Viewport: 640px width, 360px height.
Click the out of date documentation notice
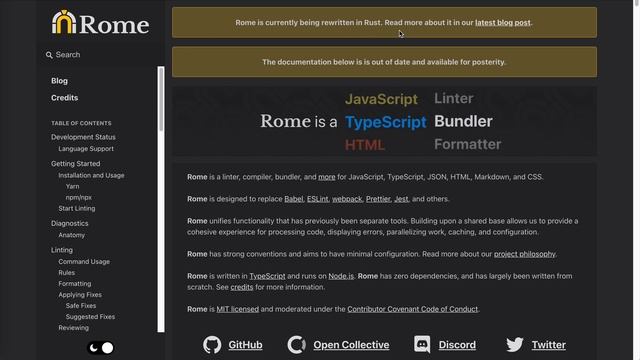click(x=384, y=62)
